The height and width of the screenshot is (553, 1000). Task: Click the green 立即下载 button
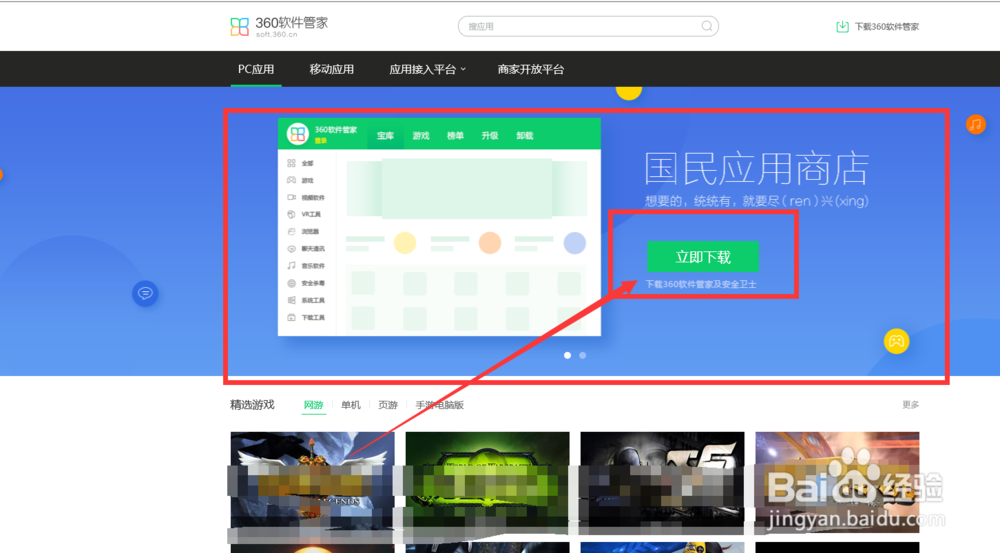[703, 256]
